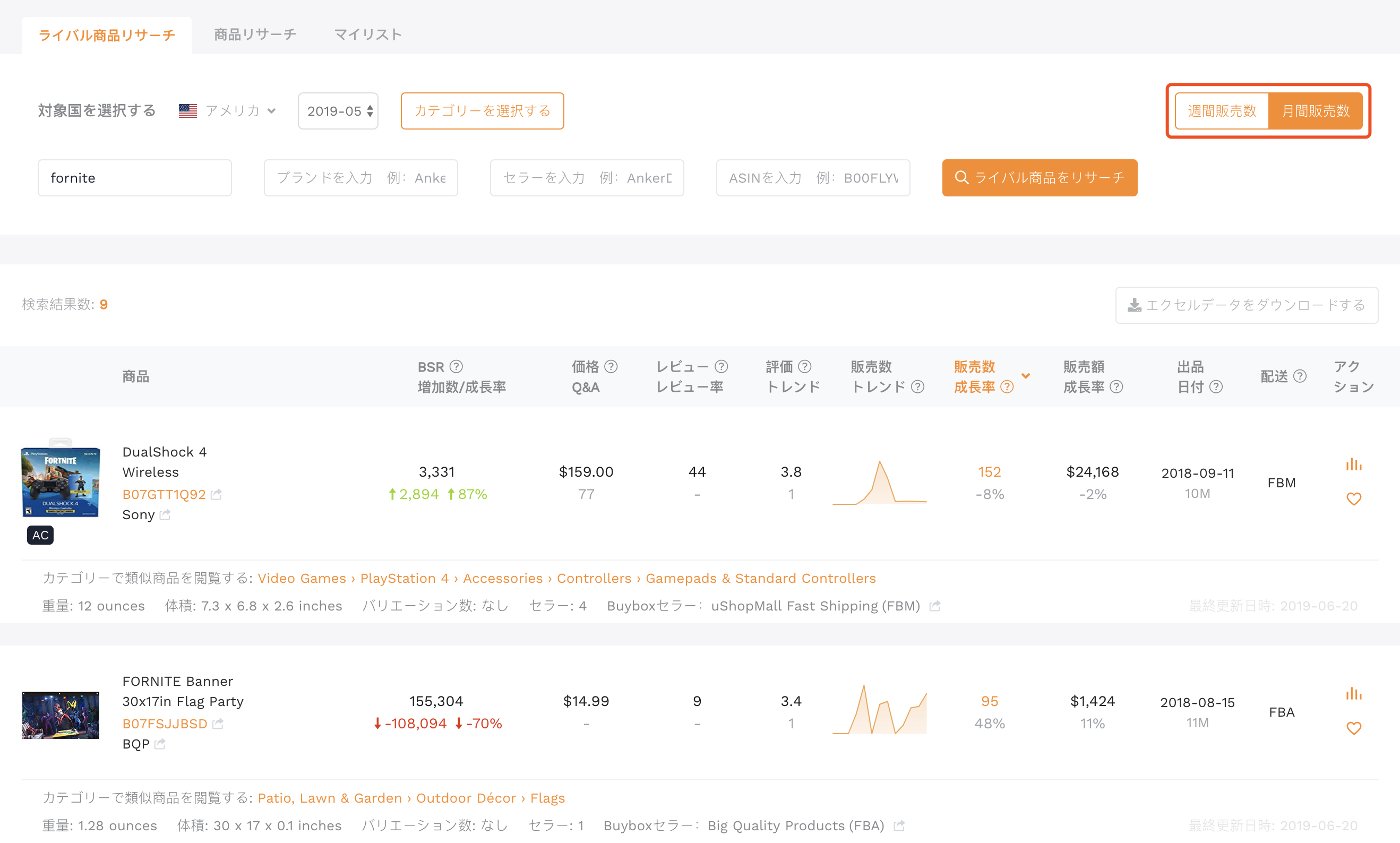Click the 価格 help question mark icon

click(611, 366)
